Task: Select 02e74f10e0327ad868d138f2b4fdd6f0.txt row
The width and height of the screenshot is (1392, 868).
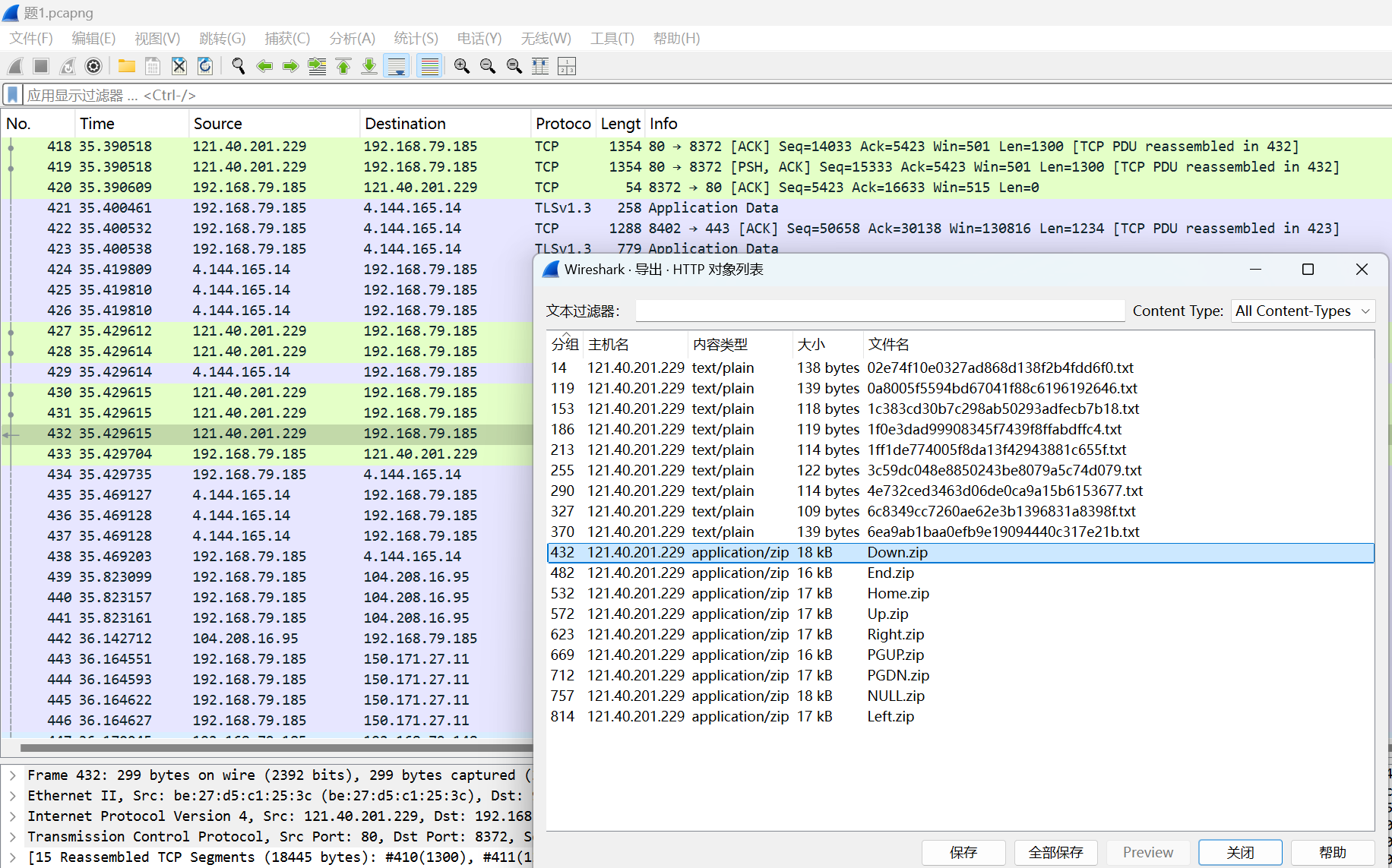Action: [960, 368]
